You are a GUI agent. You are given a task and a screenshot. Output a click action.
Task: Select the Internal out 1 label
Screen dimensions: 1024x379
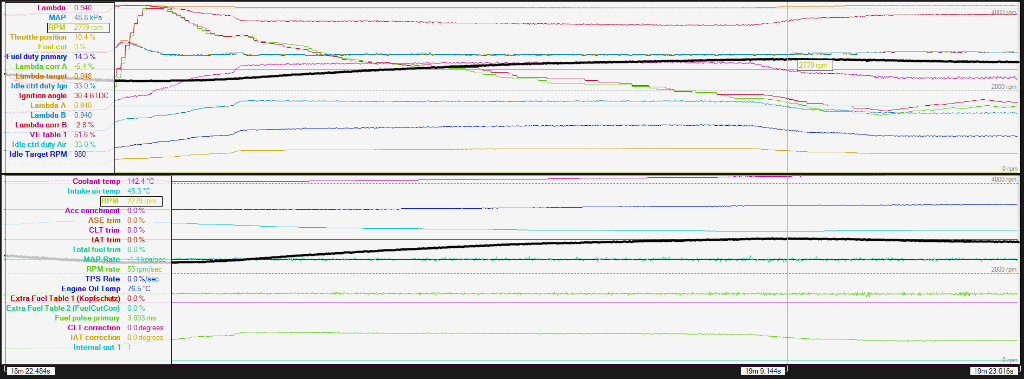97,347
